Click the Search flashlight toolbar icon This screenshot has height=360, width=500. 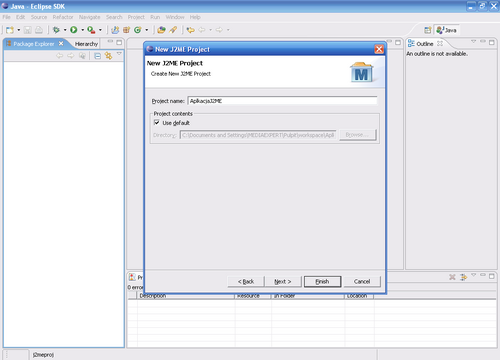173,30
